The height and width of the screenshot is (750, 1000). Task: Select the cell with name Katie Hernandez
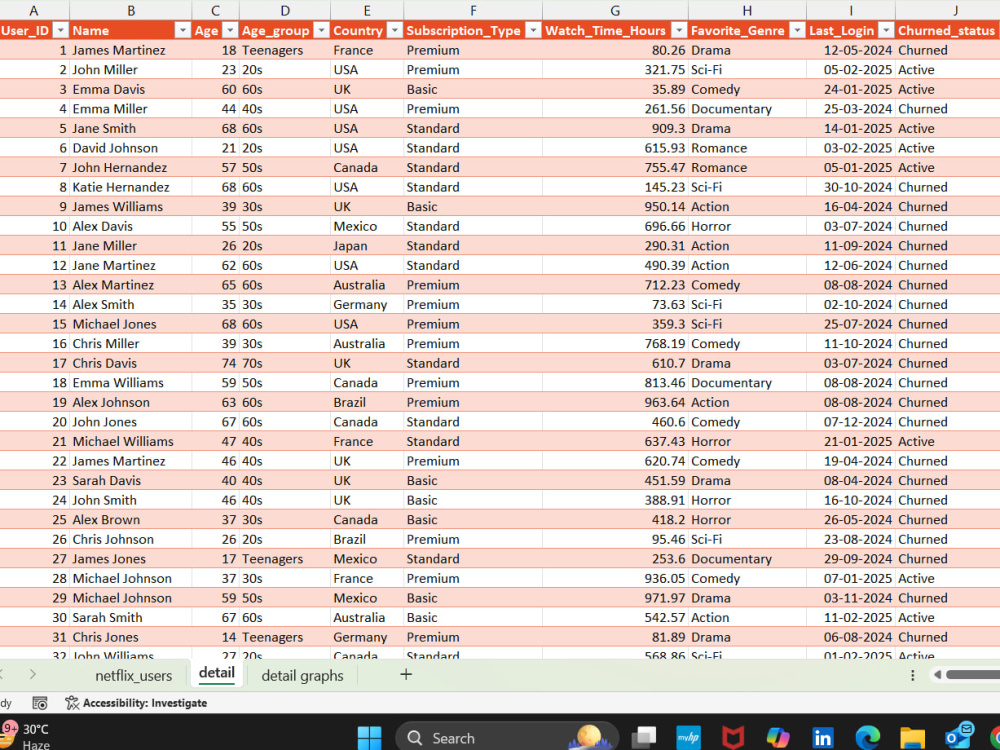point(131,187)
